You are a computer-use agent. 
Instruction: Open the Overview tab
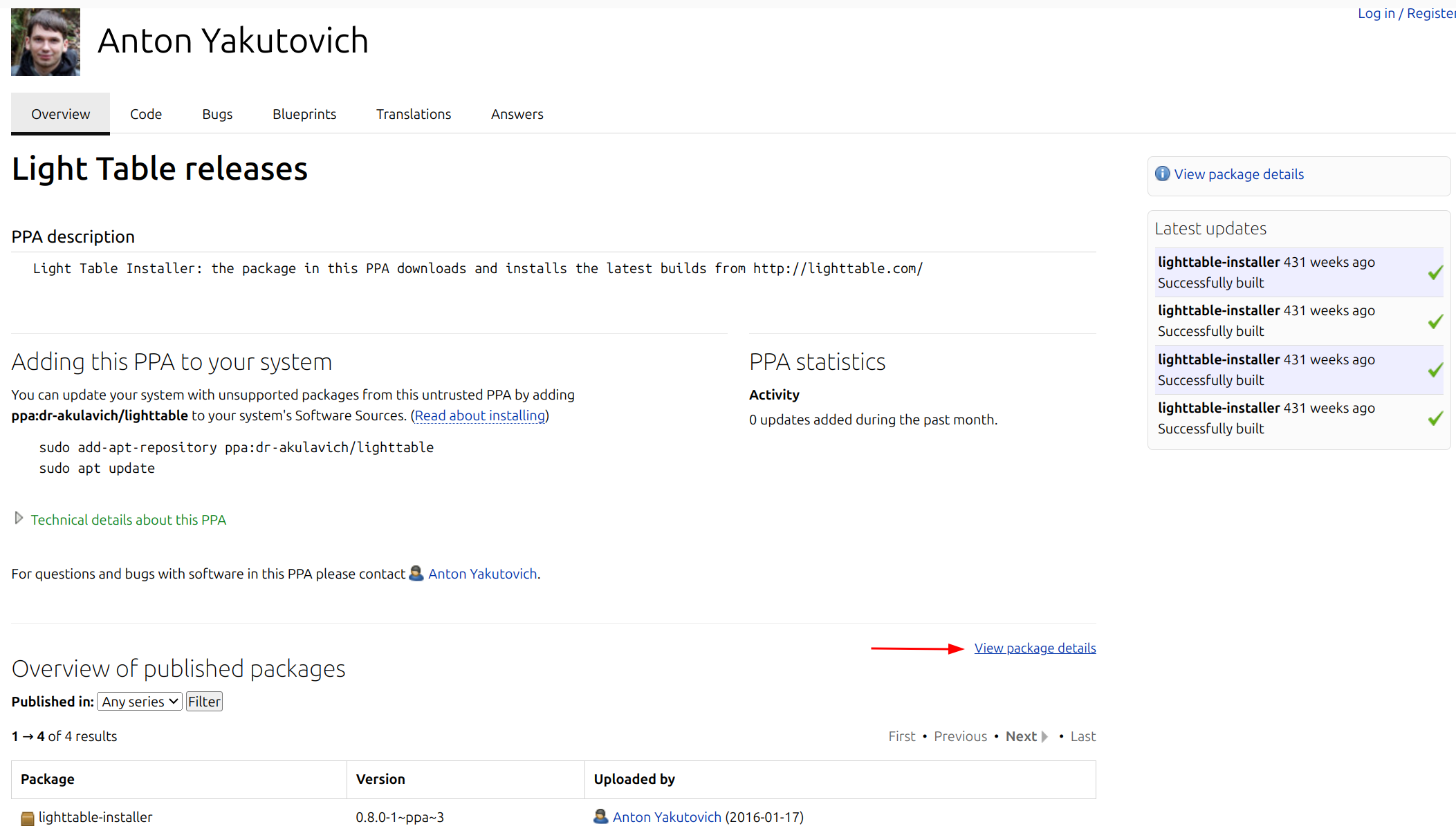coord(60,114)
